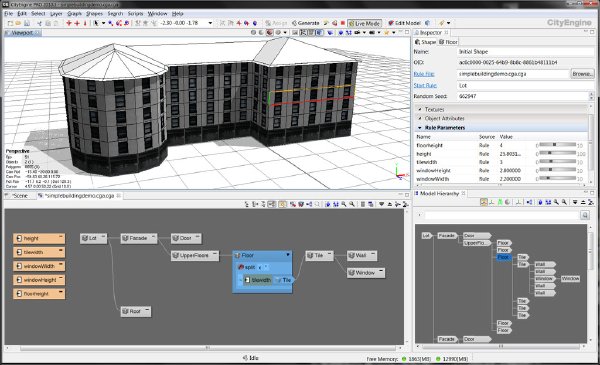Click the trash icon in graph editor toolbar
The image size is (600, 365).
click(x=363, y=205)
